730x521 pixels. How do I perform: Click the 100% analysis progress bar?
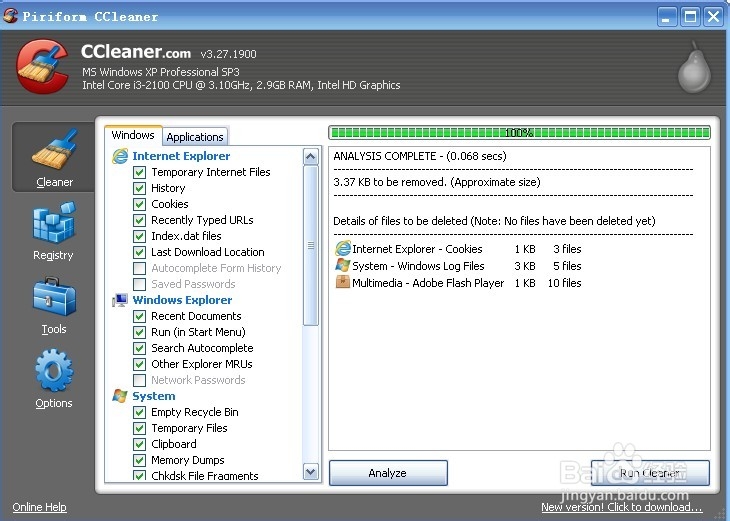click(x=519, y=133)
